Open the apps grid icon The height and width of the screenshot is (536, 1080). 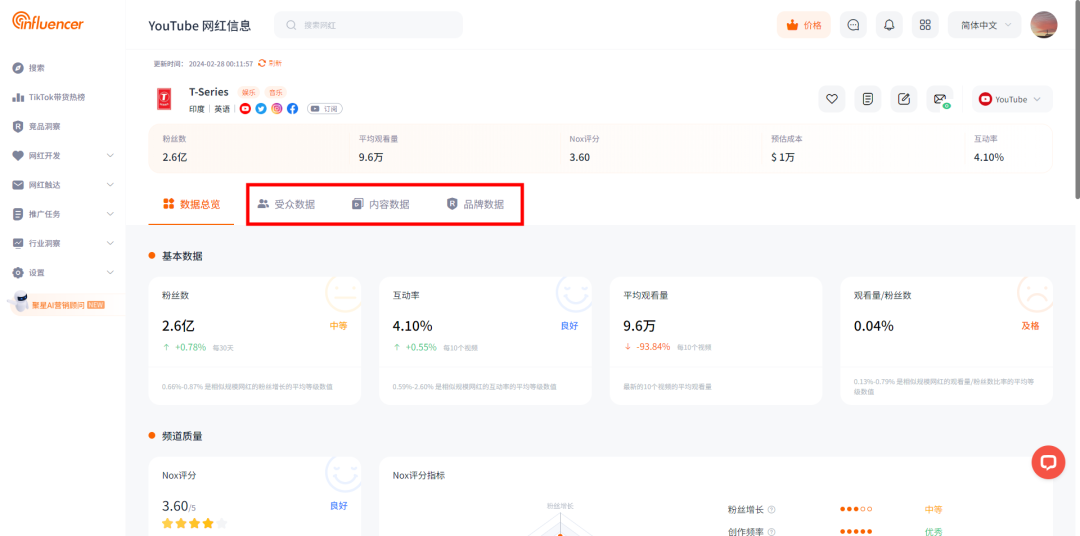tap(925, 25)
